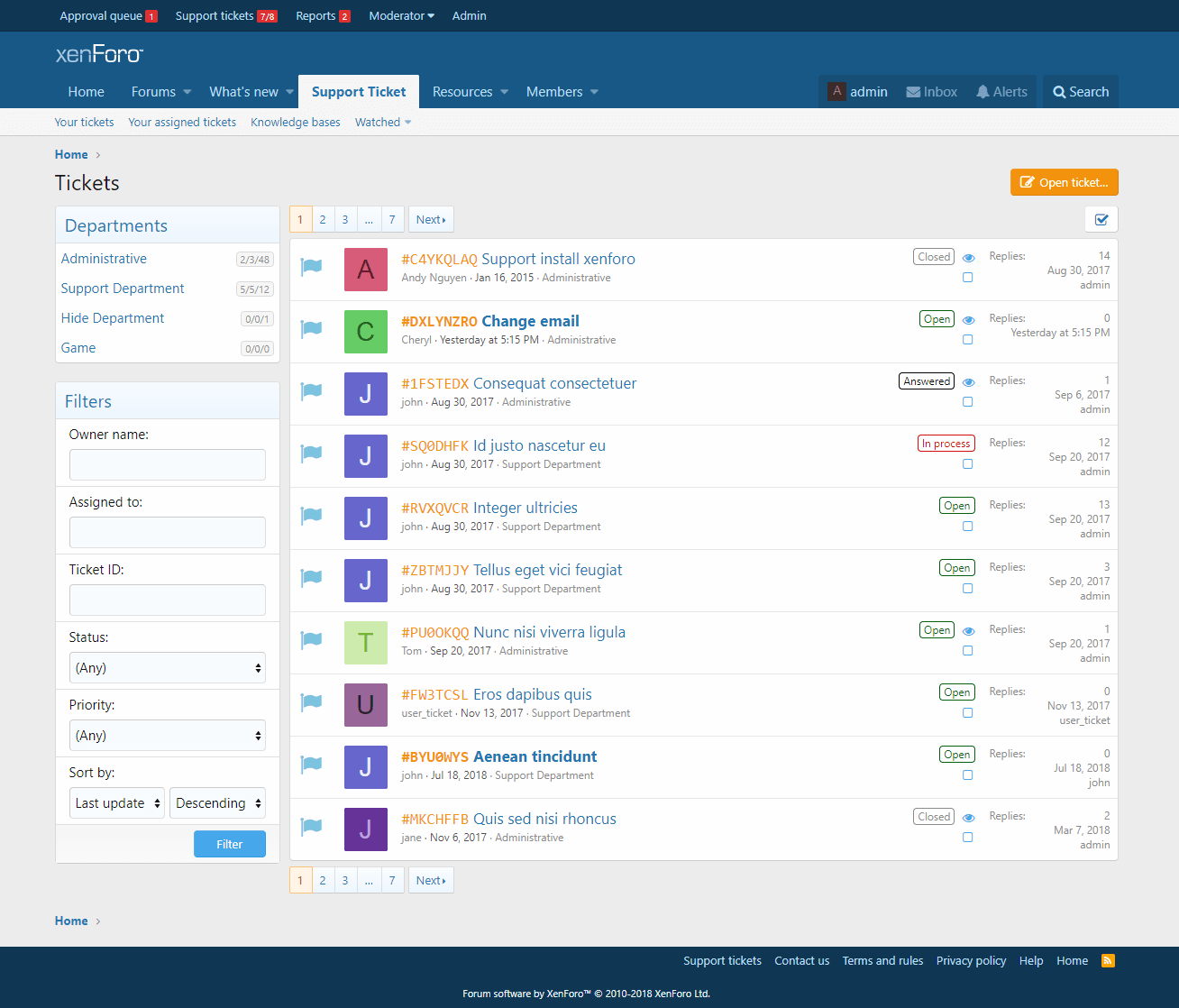The image size is (1179, 1008).
Task: Open the Moderator menu in top bar
Action: click(401, 16)
